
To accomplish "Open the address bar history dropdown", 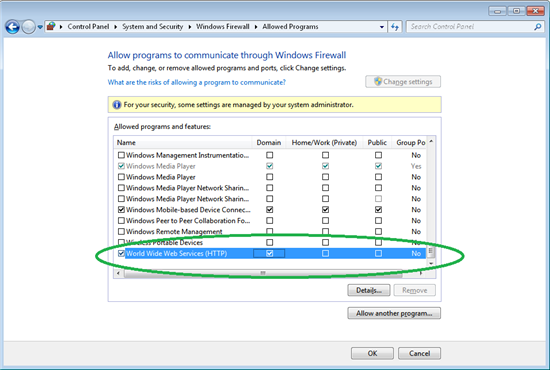I will (382, 27).
